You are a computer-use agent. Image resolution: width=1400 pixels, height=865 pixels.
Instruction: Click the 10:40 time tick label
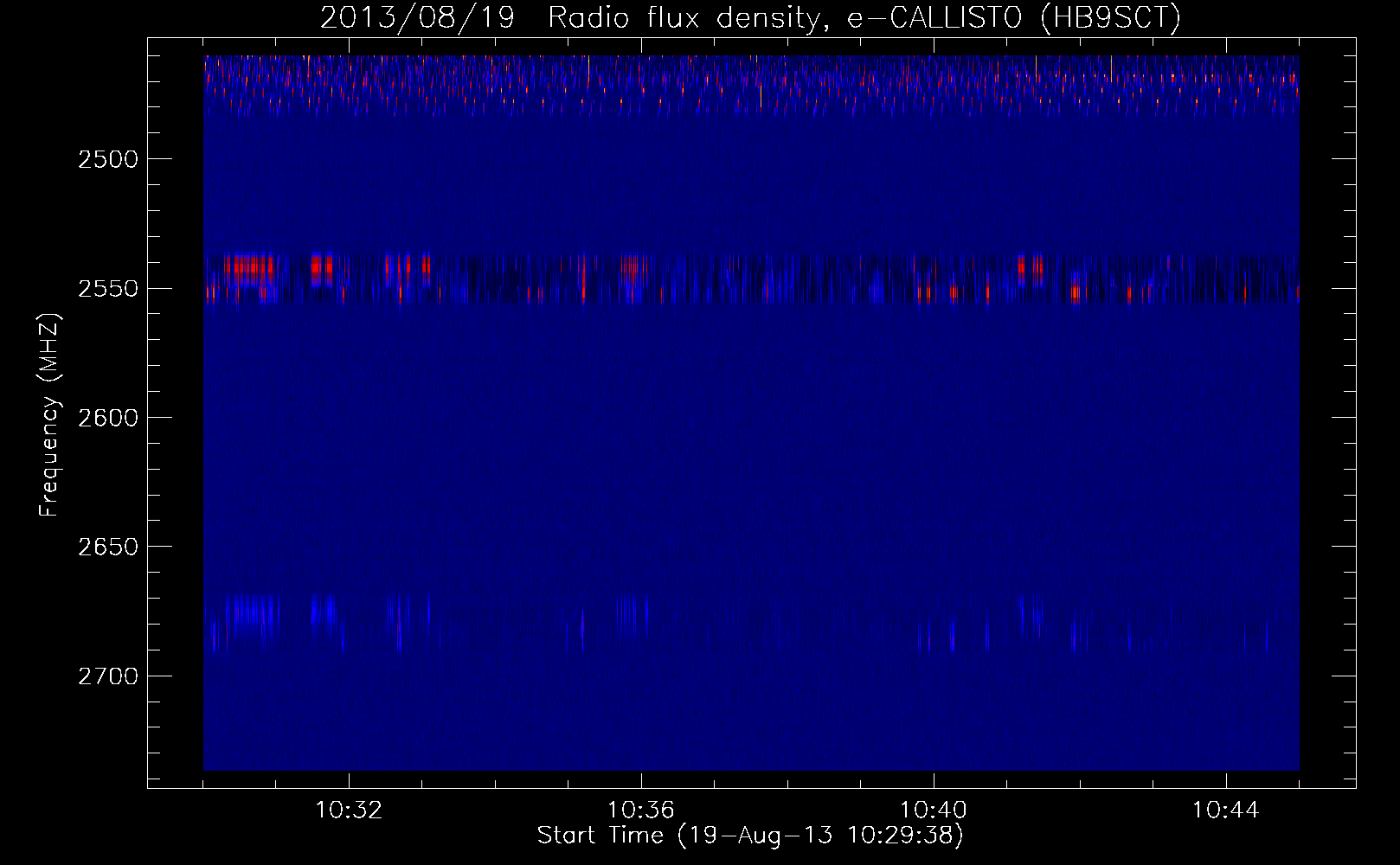pos(934,811)
